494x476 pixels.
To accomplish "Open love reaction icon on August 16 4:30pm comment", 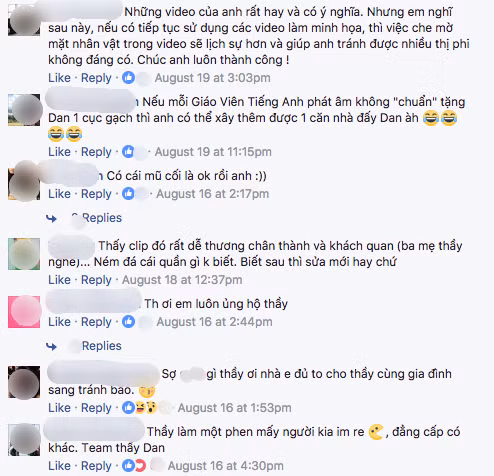I will tap(141, 466).
